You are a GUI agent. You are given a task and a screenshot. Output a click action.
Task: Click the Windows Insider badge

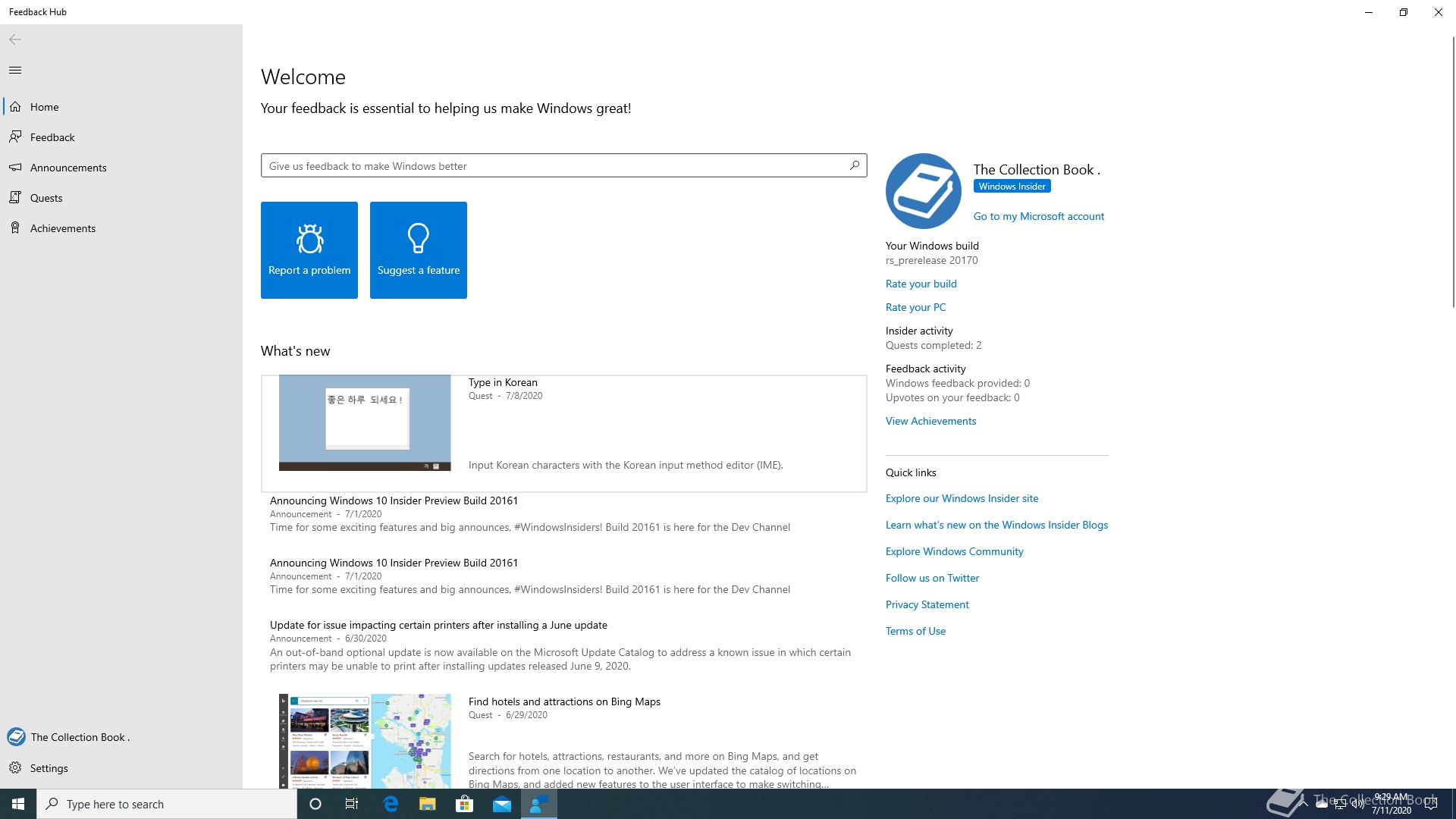point(1012,187)
